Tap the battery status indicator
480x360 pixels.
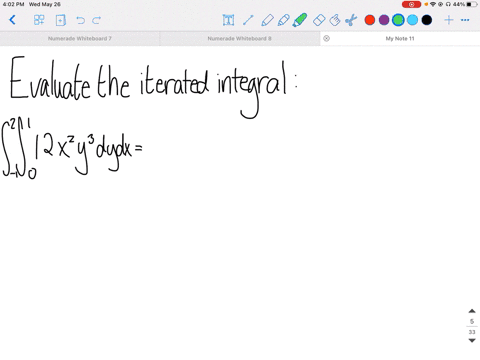[471, 4]
